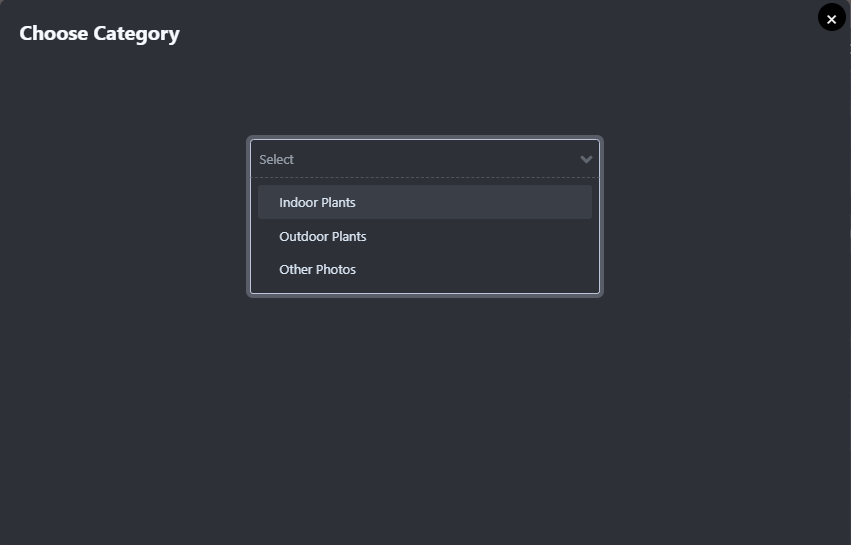This screenshot has height=545, width=851.
Task: Close the Choose Category dialog
Action: click(831, 18)
